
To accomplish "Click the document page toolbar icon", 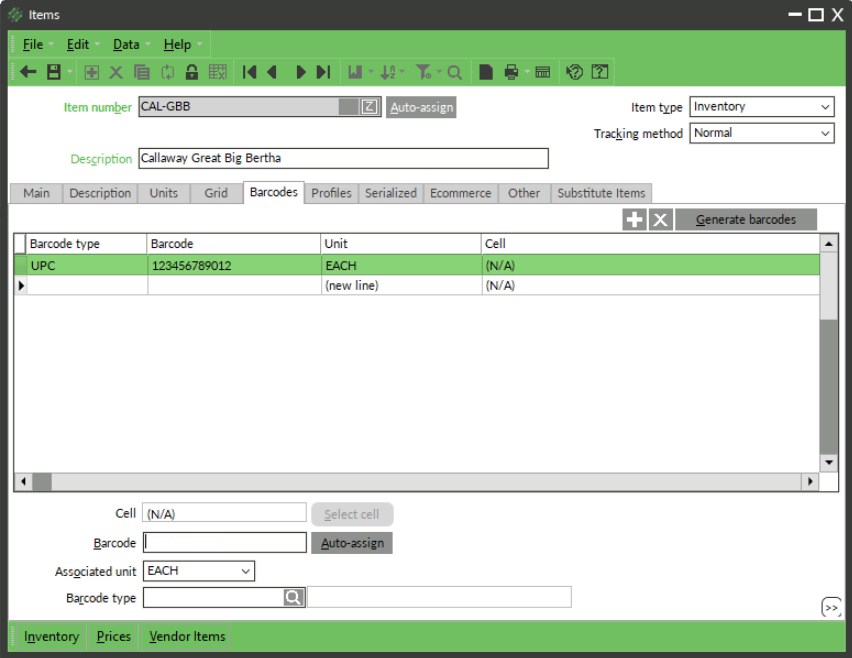I will 486,72.
